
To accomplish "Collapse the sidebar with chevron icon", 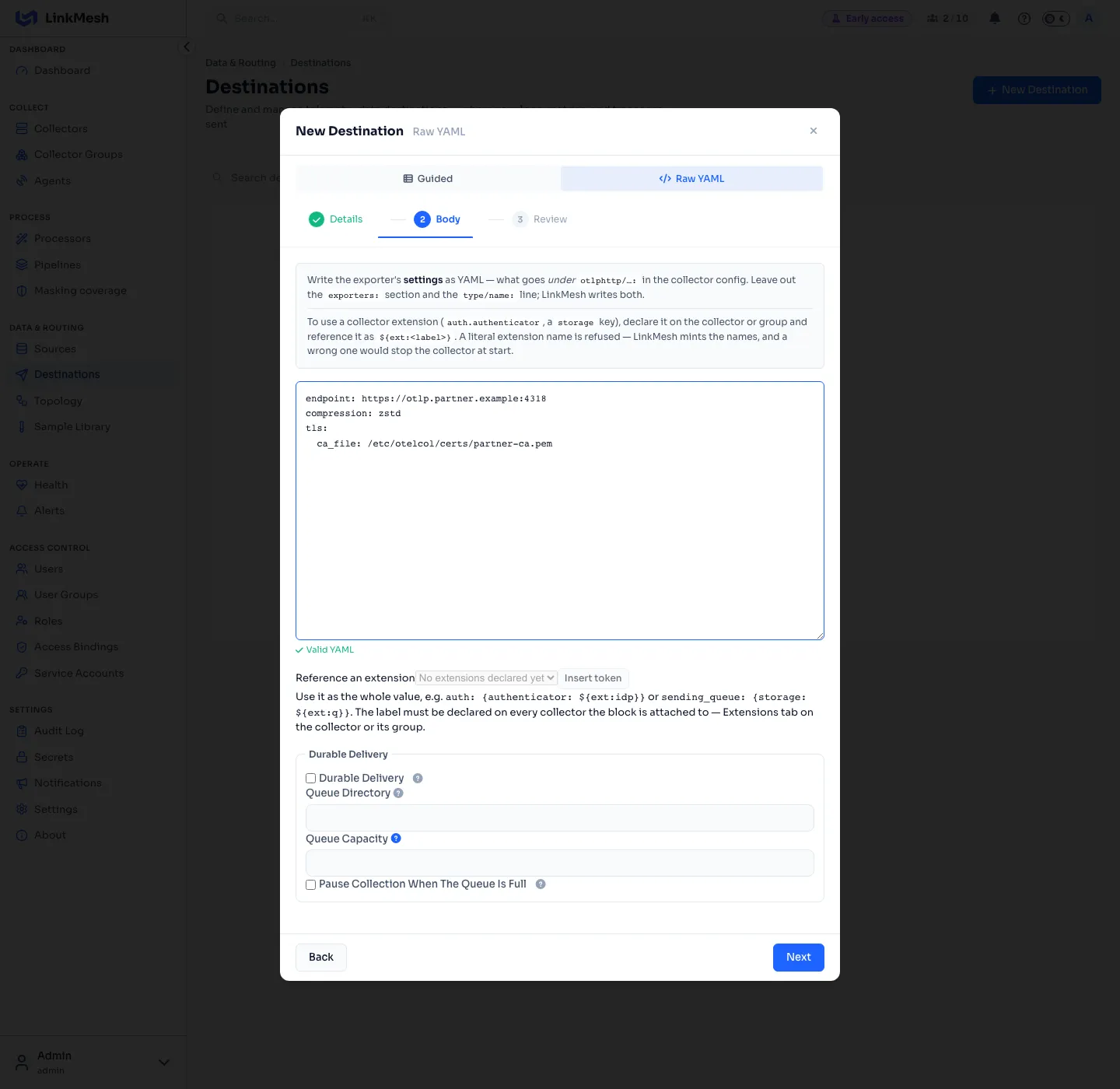I will 186,47.
